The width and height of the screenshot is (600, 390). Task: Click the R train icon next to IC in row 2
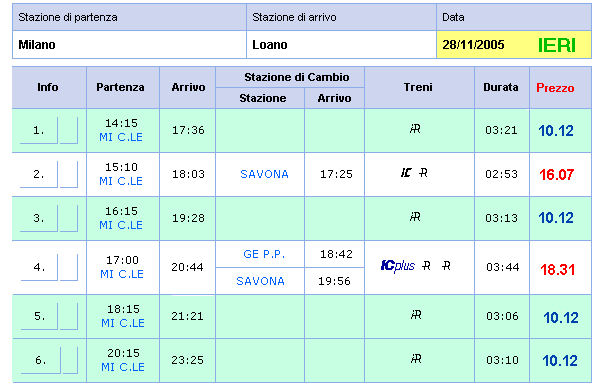click(423, 173)
